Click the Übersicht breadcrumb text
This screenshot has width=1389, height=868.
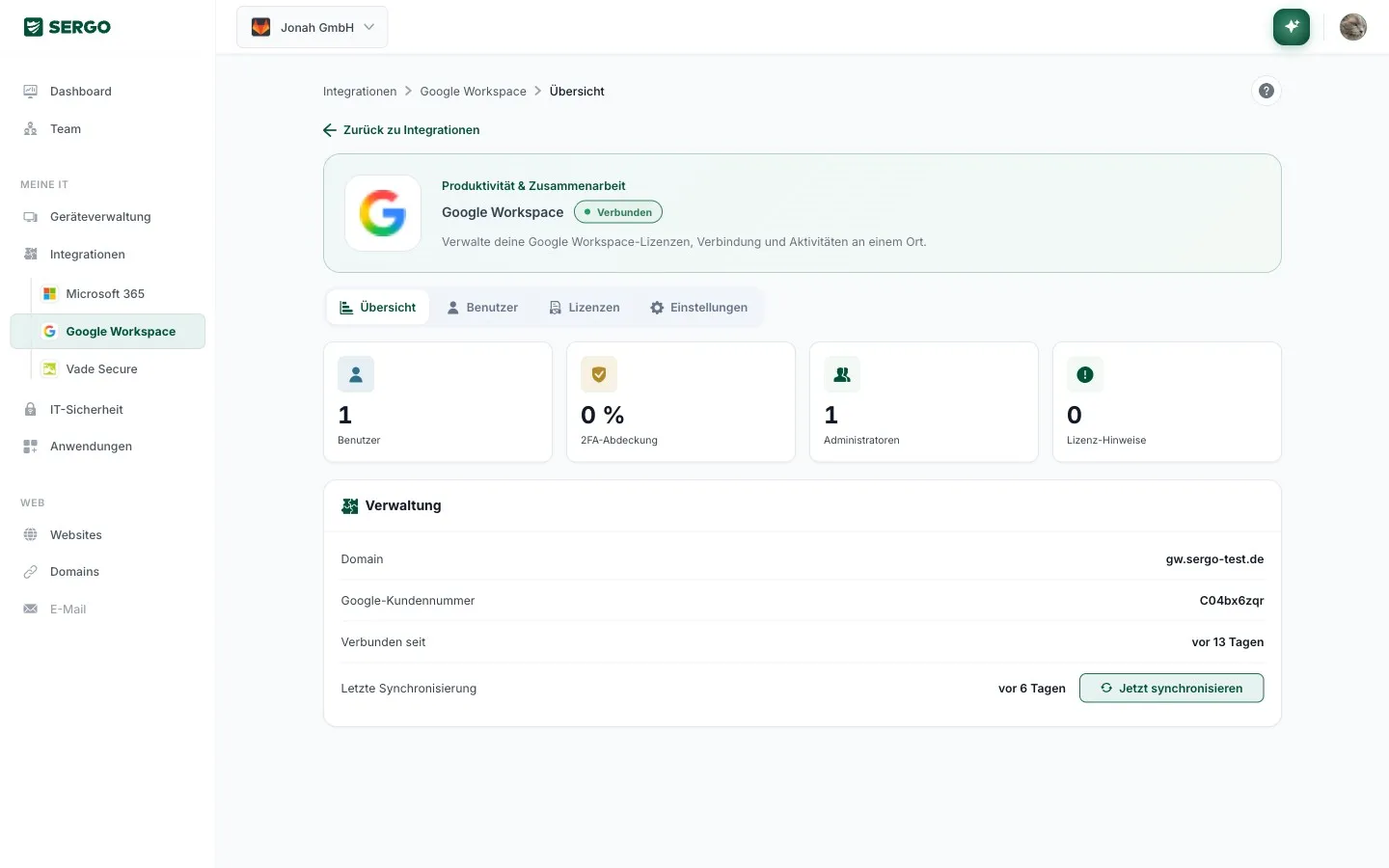coord(577,92)
